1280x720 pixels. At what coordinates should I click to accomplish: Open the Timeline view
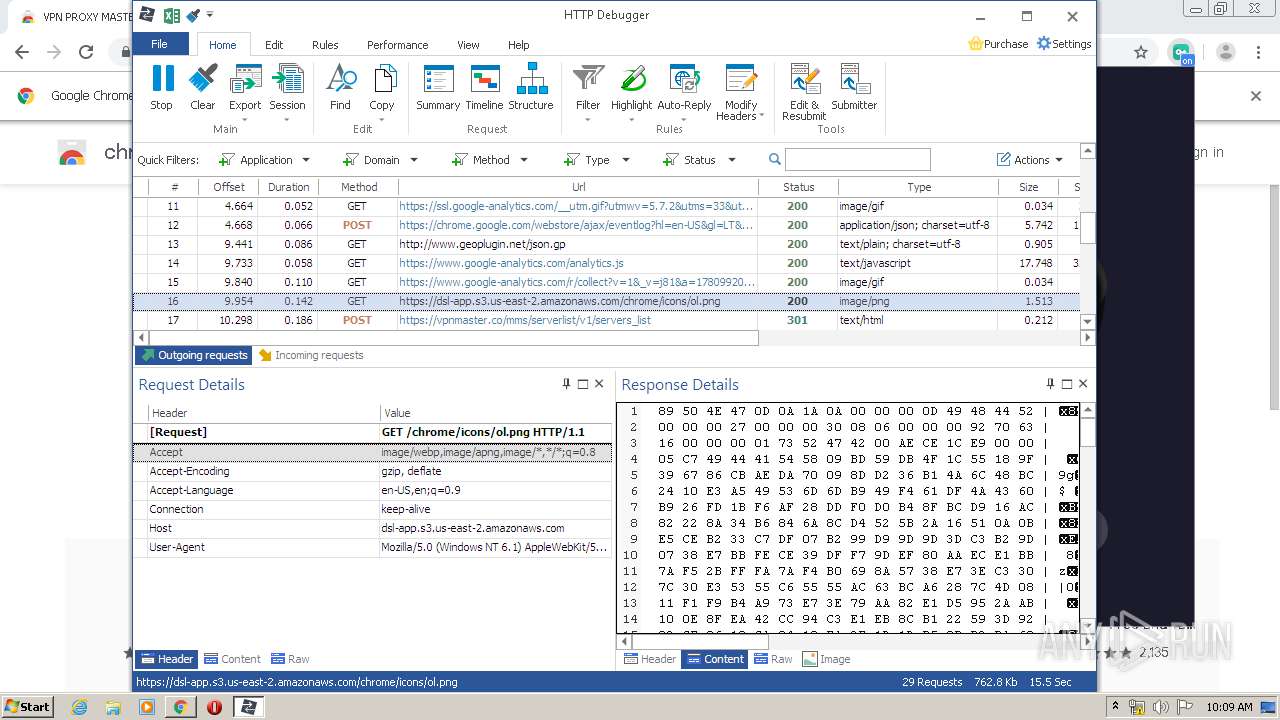pyautogui.click(x=485, y=87)
